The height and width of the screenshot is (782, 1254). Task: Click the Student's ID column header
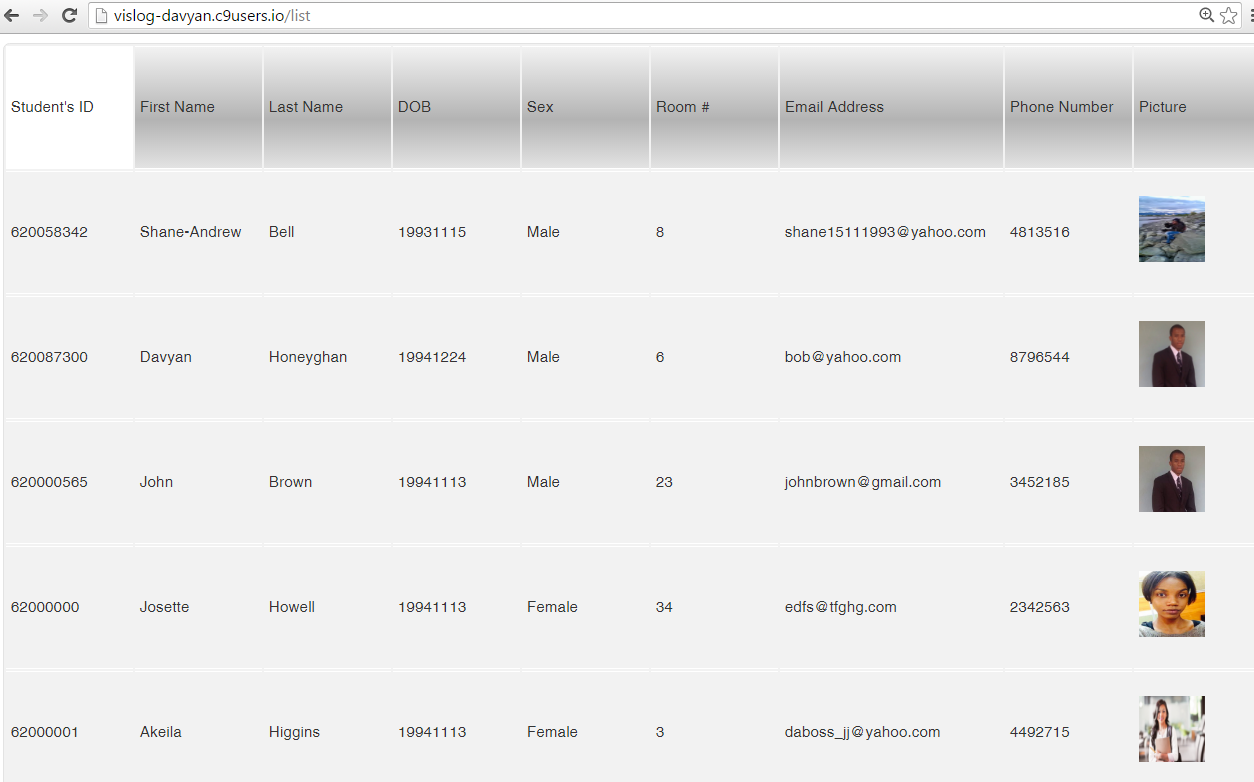69,107
